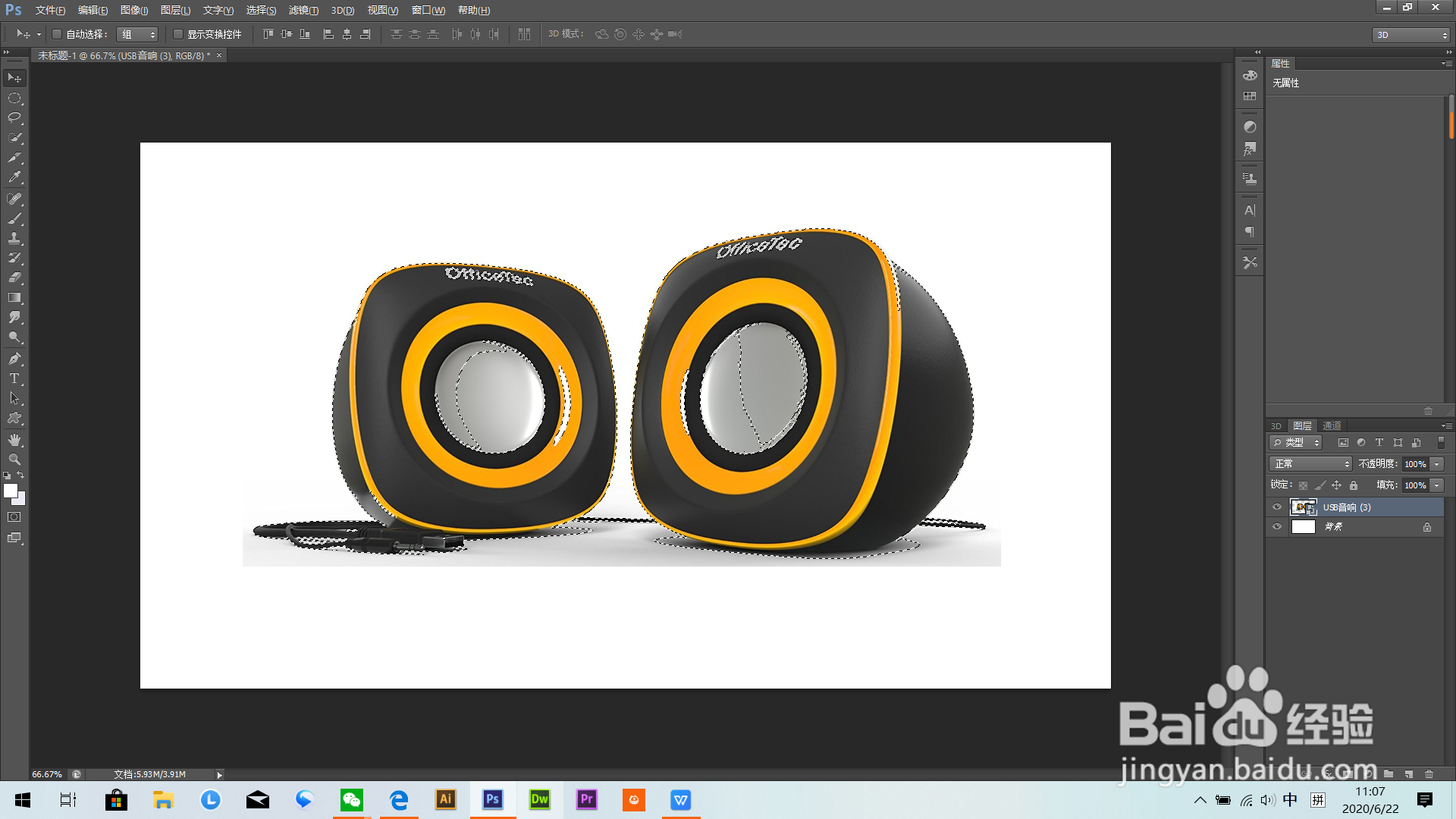Open Illustrator from the Windows taskbar
The height and width of the screenshot is (819, 1456).
[x=446, y=799]
